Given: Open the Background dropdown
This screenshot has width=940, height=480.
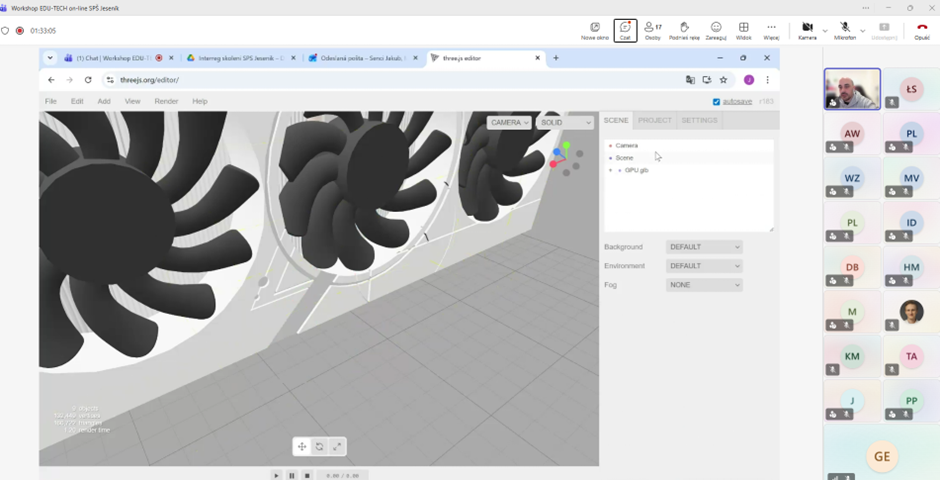Looking at the screenshot, I should [704, 247].
